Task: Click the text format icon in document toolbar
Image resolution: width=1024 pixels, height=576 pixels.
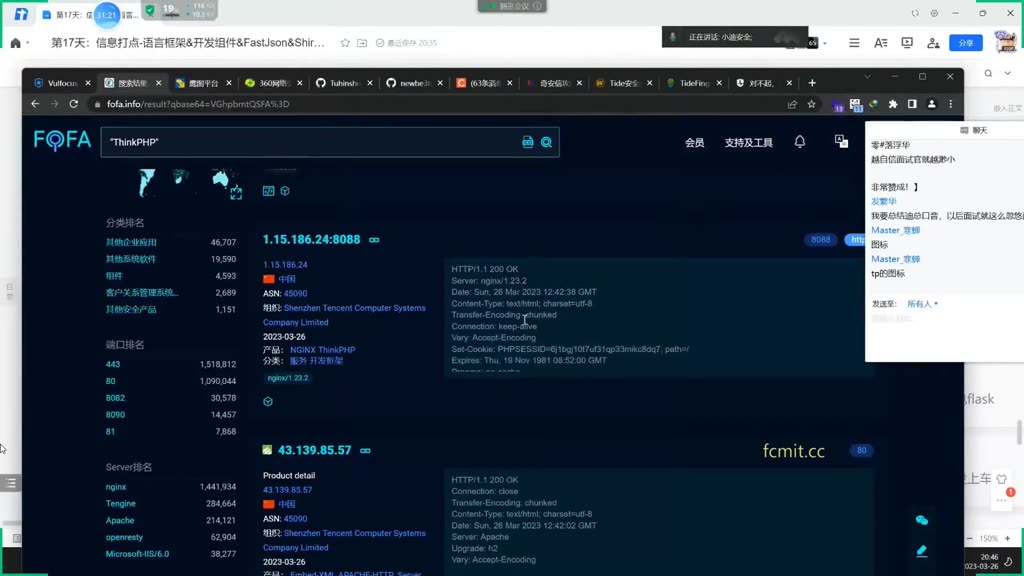Action: (x=881, y=42)
